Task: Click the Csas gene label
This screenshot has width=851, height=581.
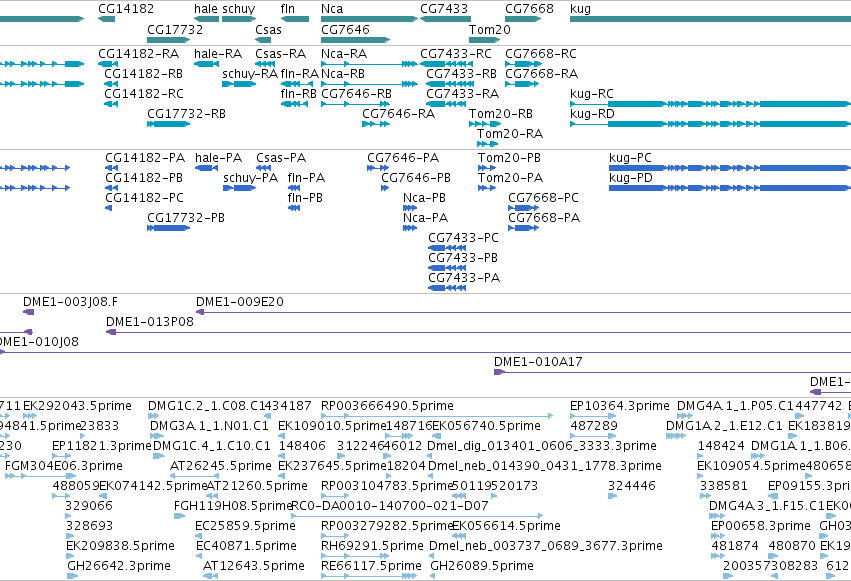Action: (269, 29)
